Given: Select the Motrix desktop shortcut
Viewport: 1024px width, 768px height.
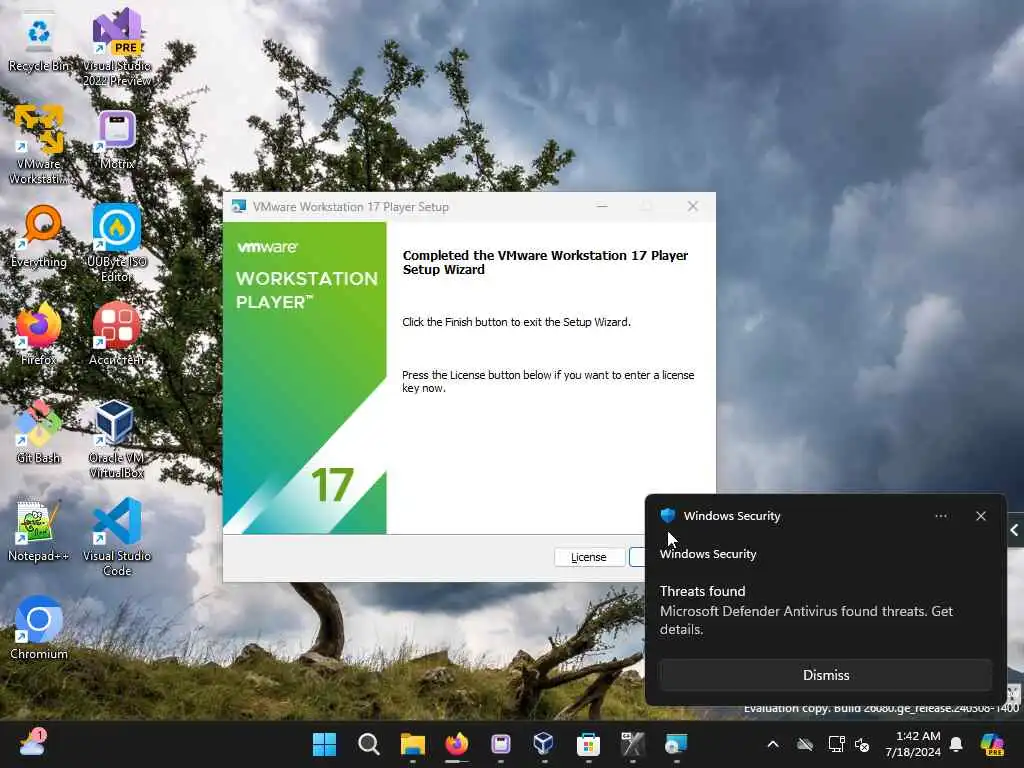Looking at the screenshot, I should [x=117, y=140].
